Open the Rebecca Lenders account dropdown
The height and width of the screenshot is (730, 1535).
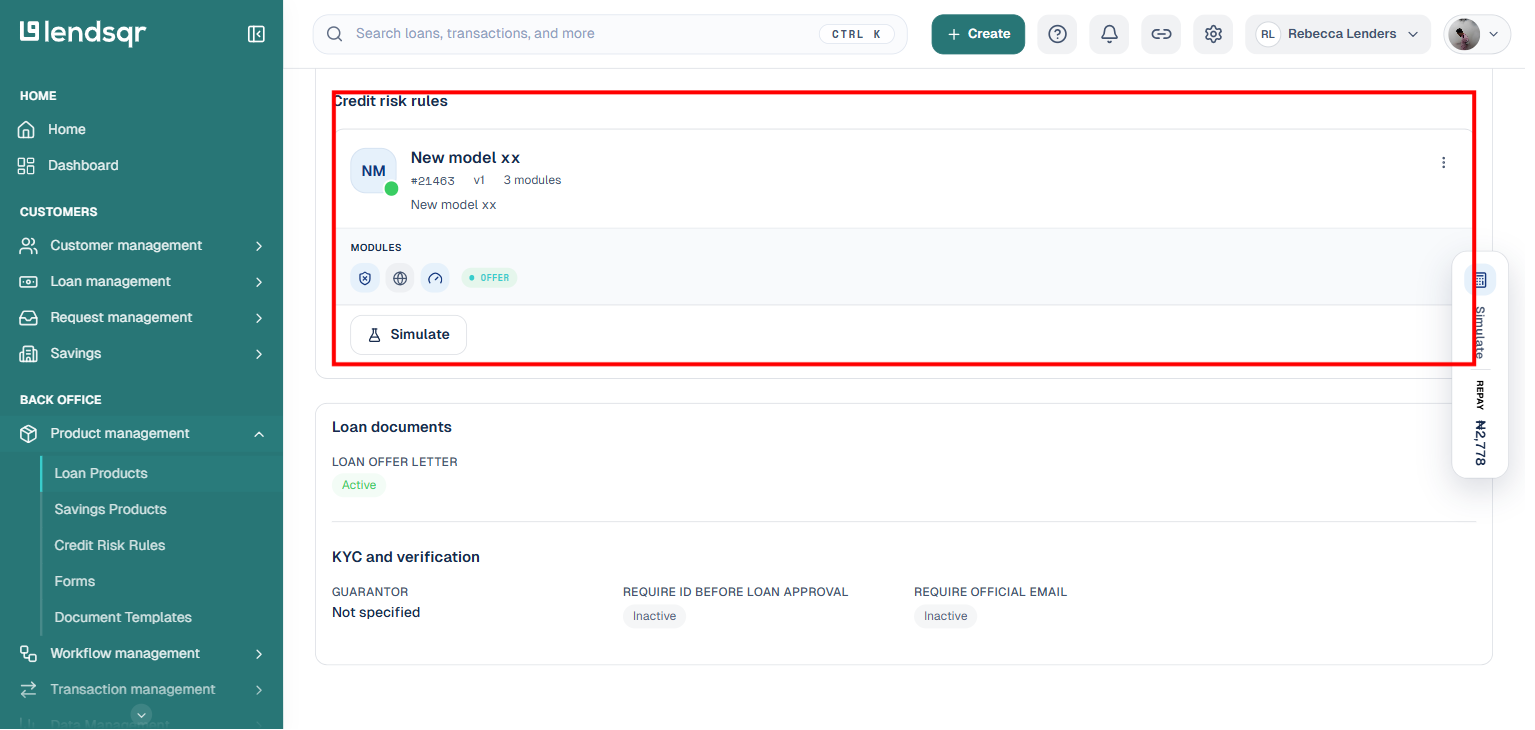[1338, 34]
